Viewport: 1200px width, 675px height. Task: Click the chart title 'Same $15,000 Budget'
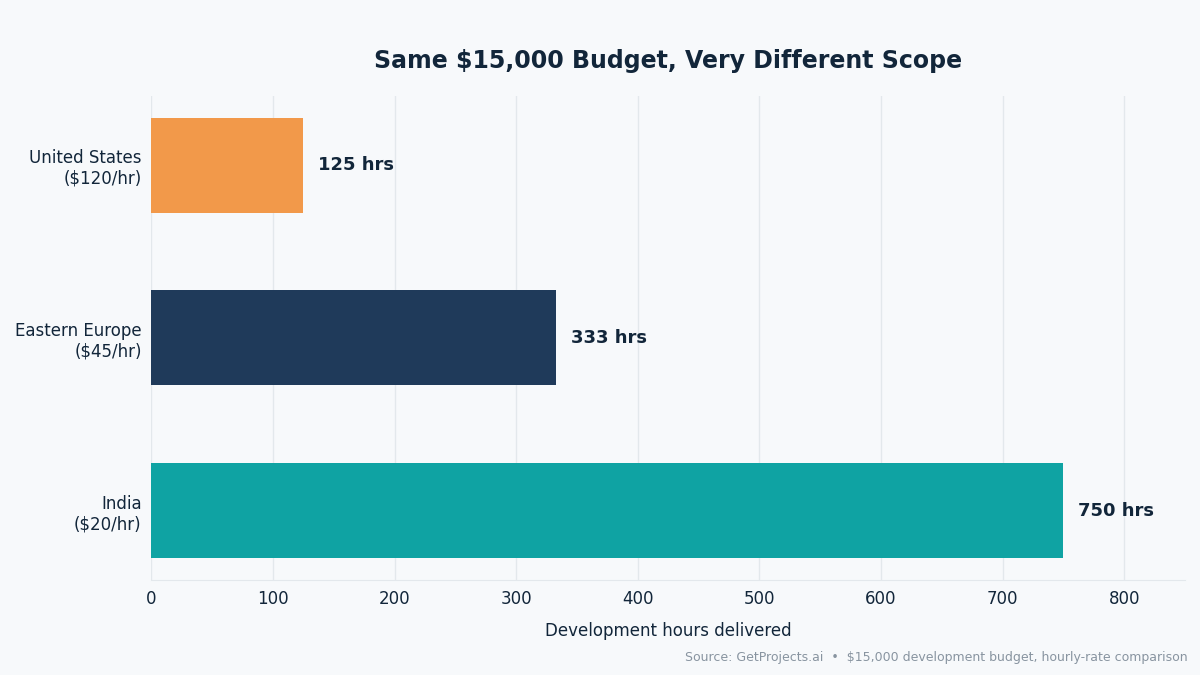[x=668, y=61]
